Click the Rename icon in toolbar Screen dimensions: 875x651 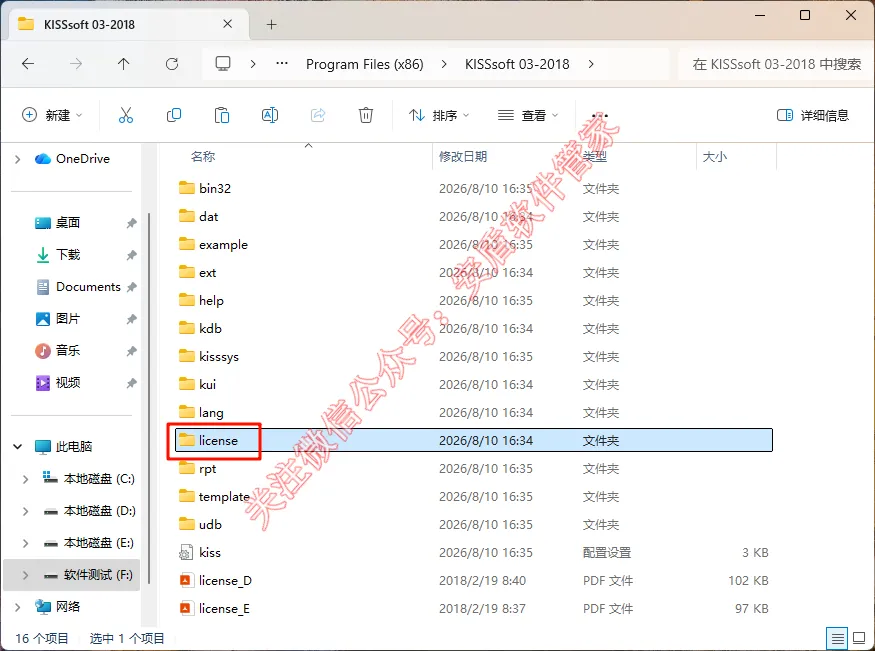[x=270, y=115]
